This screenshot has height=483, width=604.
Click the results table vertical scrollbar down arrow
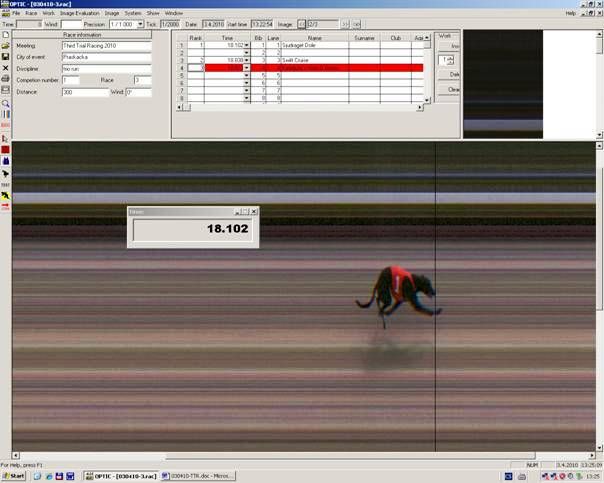[x=427, y=100]
